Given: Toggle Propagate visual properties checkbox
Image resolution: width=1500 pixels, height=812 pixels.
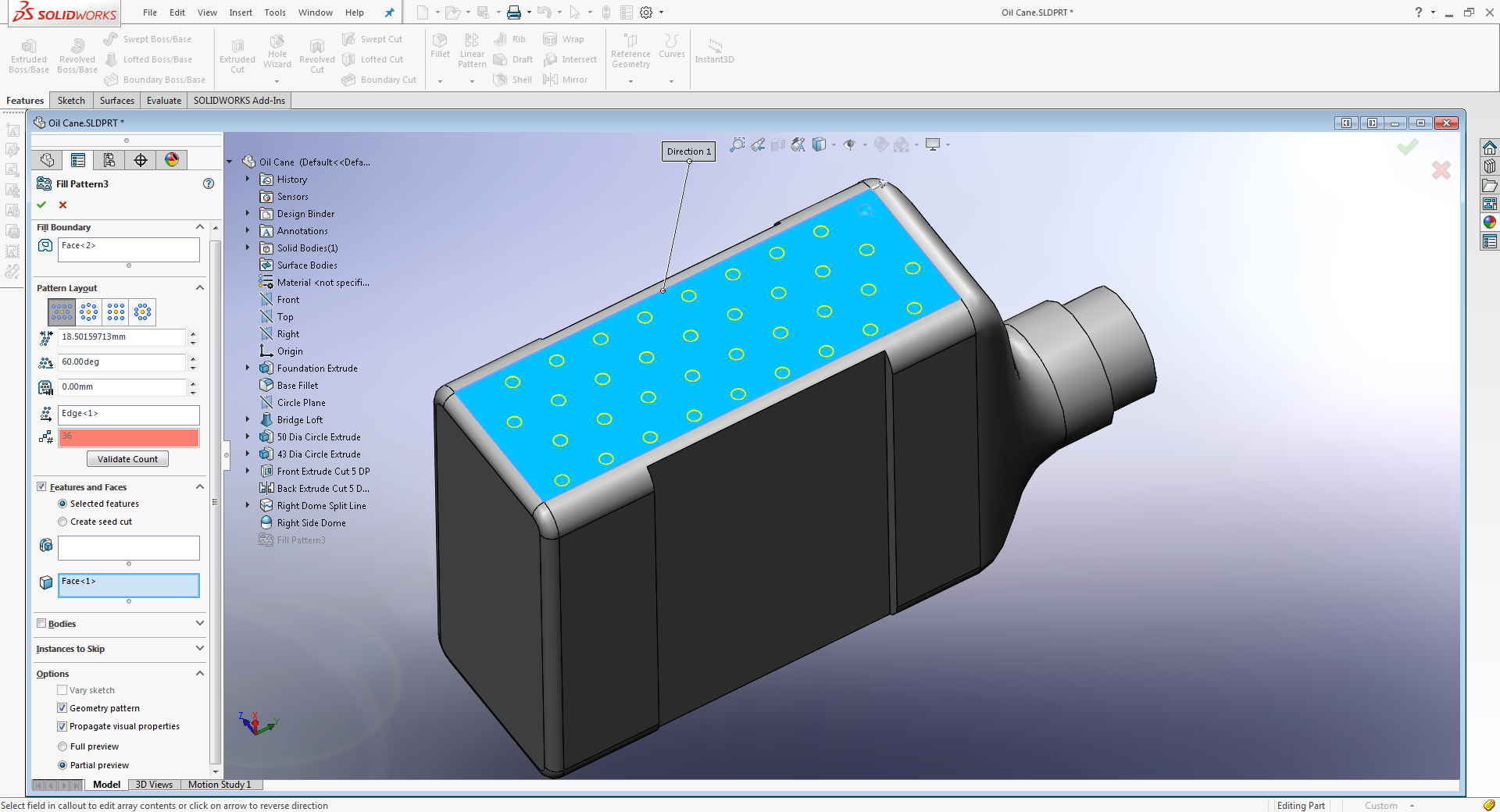Looking at the screenshot, I should coord(62,726).
